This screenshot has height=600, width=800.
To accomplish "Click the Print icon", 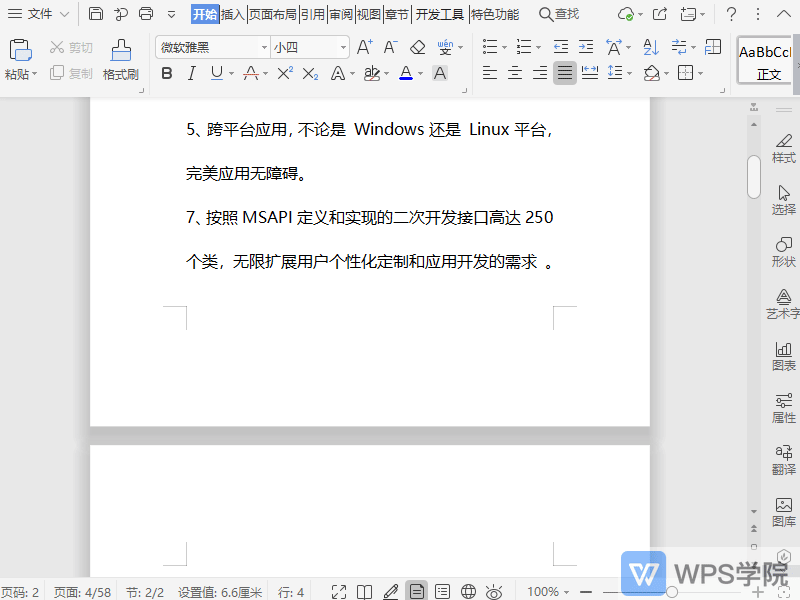I will click(x=146, y=14).
